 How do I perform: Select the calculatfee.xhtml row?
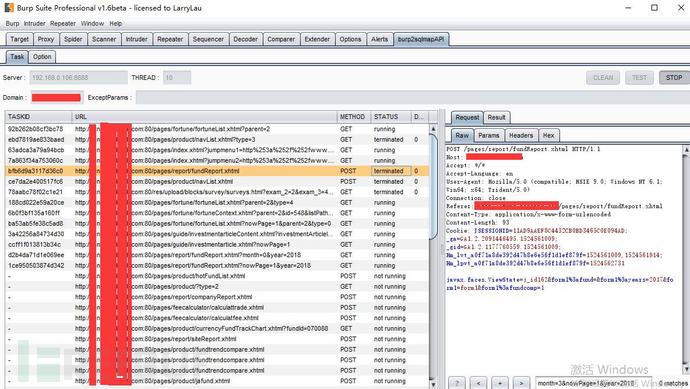coord(217,318)
